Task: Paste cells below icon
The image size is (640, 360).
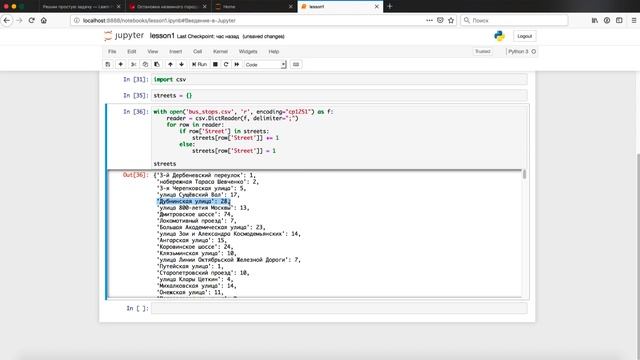Action: 157,64
